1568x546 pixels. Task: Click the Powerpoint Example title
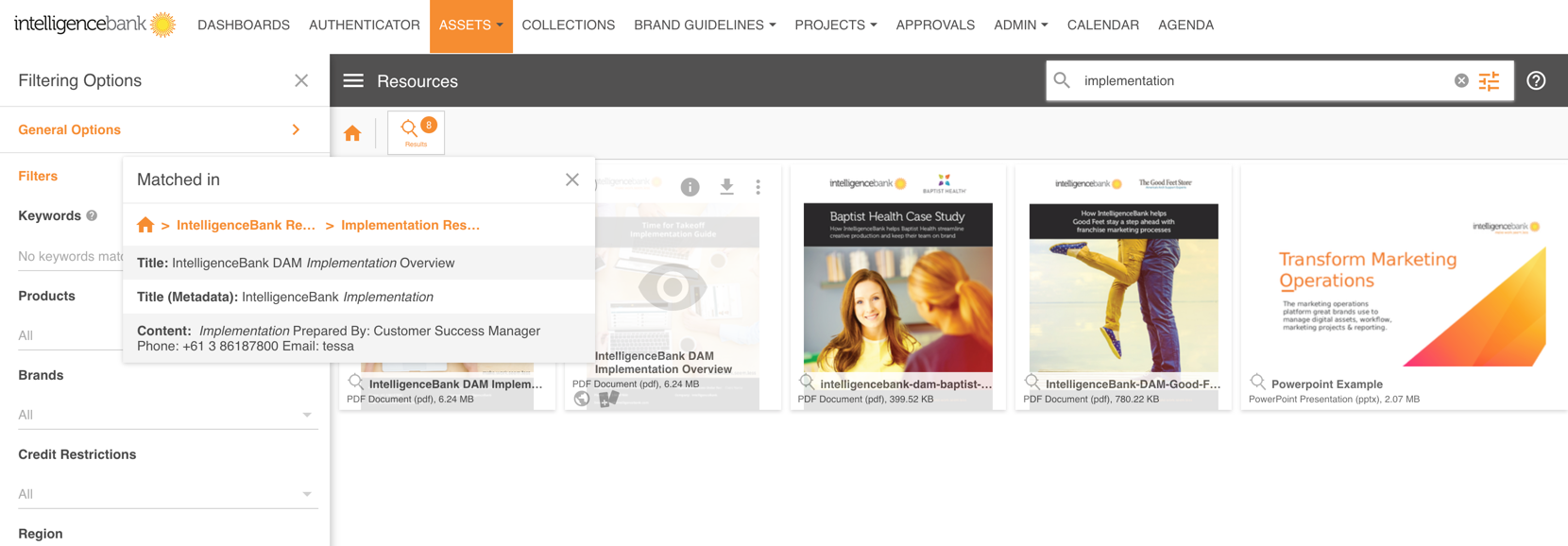1326,384
